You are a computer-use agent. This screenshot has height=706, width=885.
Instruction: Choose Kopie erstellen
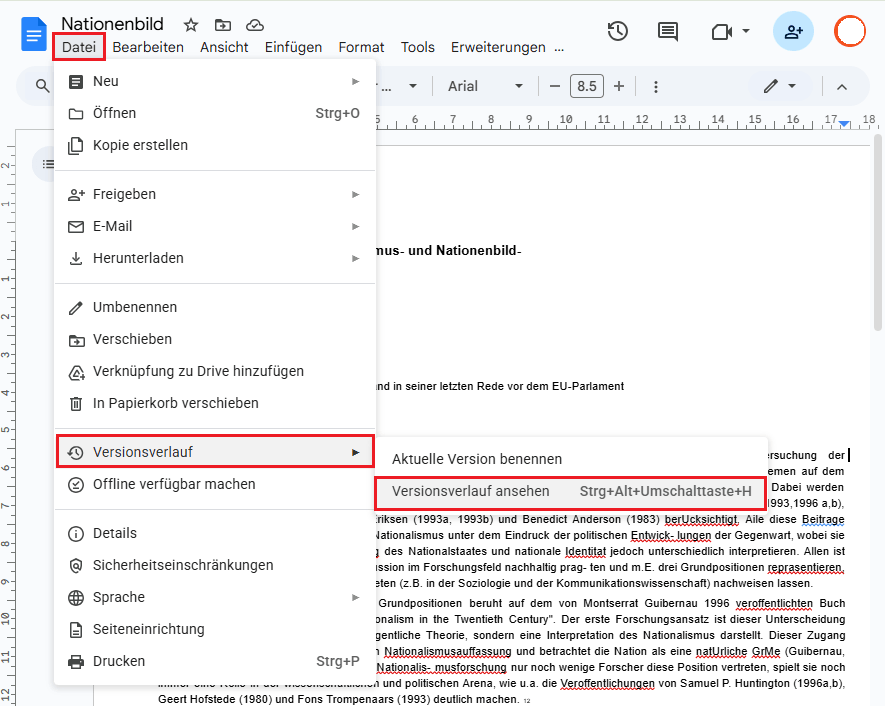(214, 146)
